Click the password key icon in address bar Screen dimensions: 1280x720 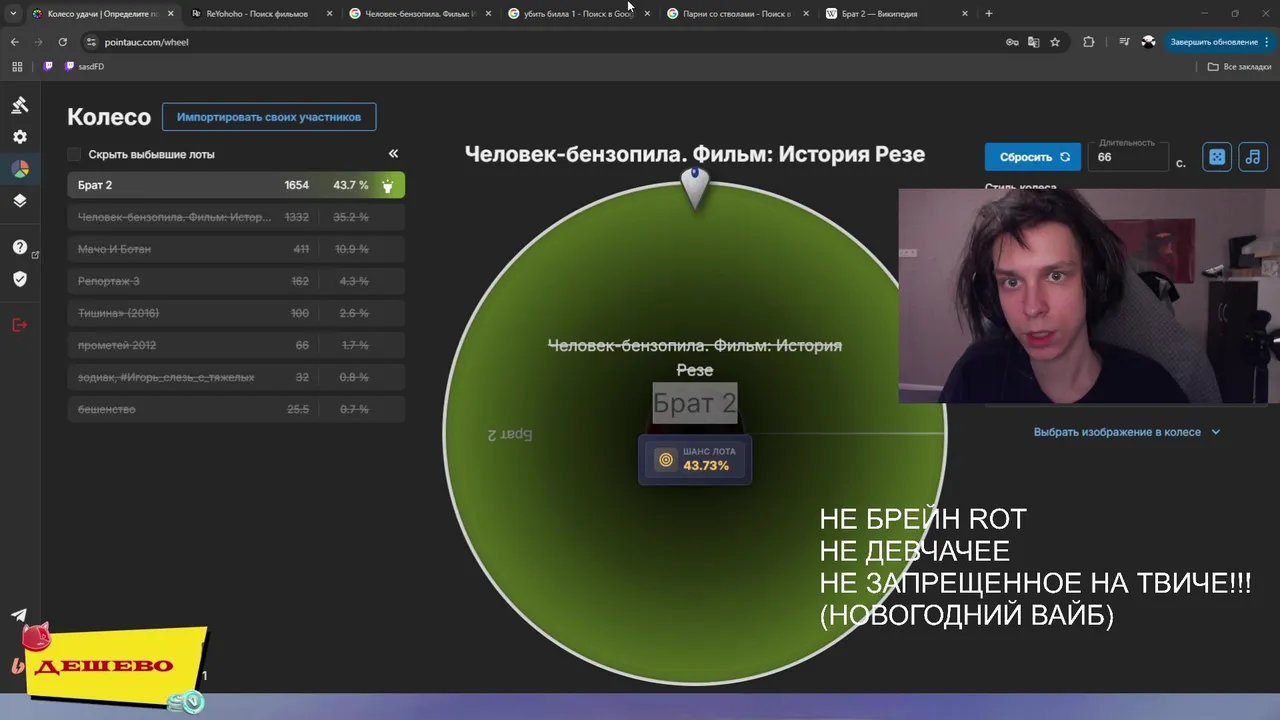click(x=1012, y=42)
